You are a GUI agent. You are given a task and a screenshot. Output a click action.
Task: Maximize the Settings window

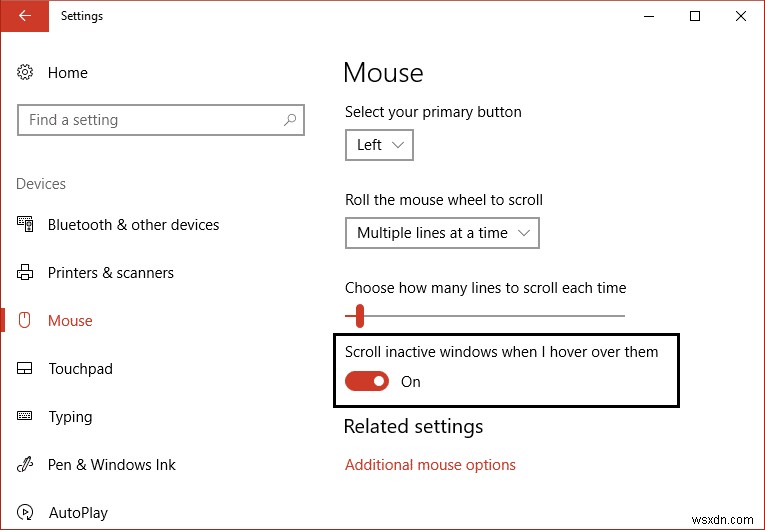tap(695, 16)
